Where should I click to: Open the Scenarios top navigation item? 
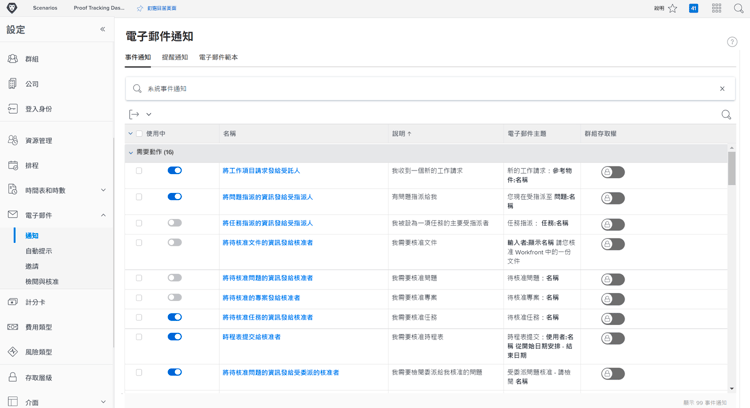pos(45,8)
